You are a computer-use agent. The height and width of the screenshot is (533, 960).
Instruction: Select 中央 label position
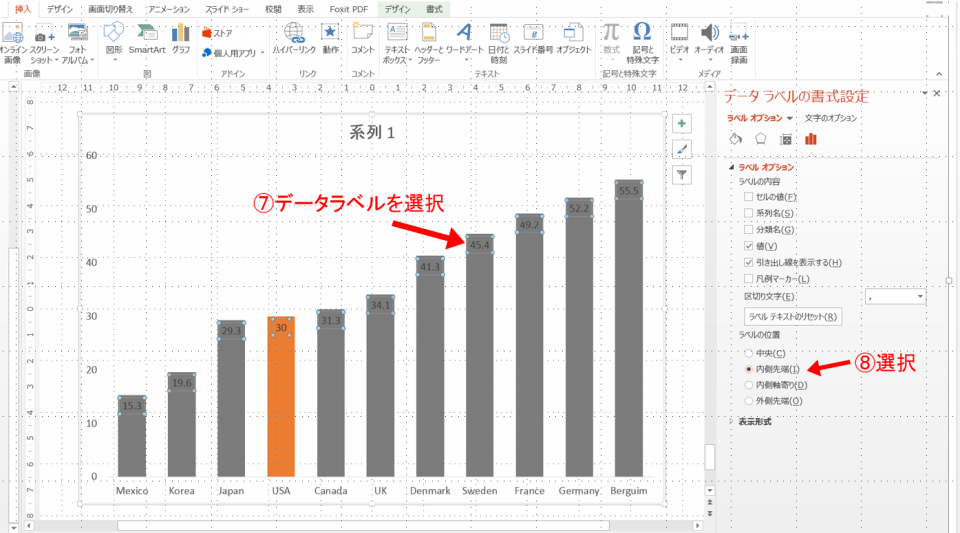point(748,353)
